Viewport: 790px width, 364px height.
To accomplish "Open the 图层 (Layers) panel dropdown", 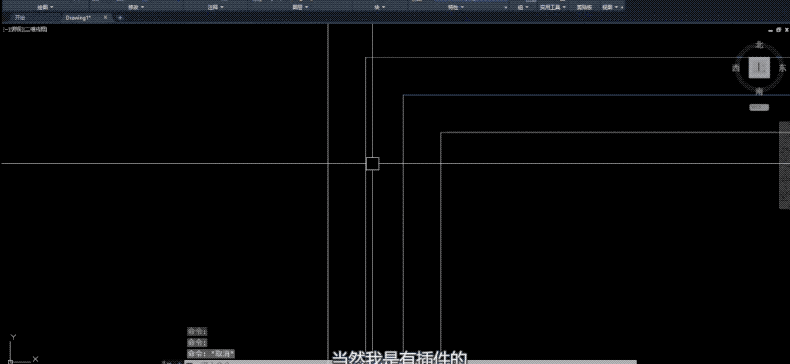I will tap(301, 7).
